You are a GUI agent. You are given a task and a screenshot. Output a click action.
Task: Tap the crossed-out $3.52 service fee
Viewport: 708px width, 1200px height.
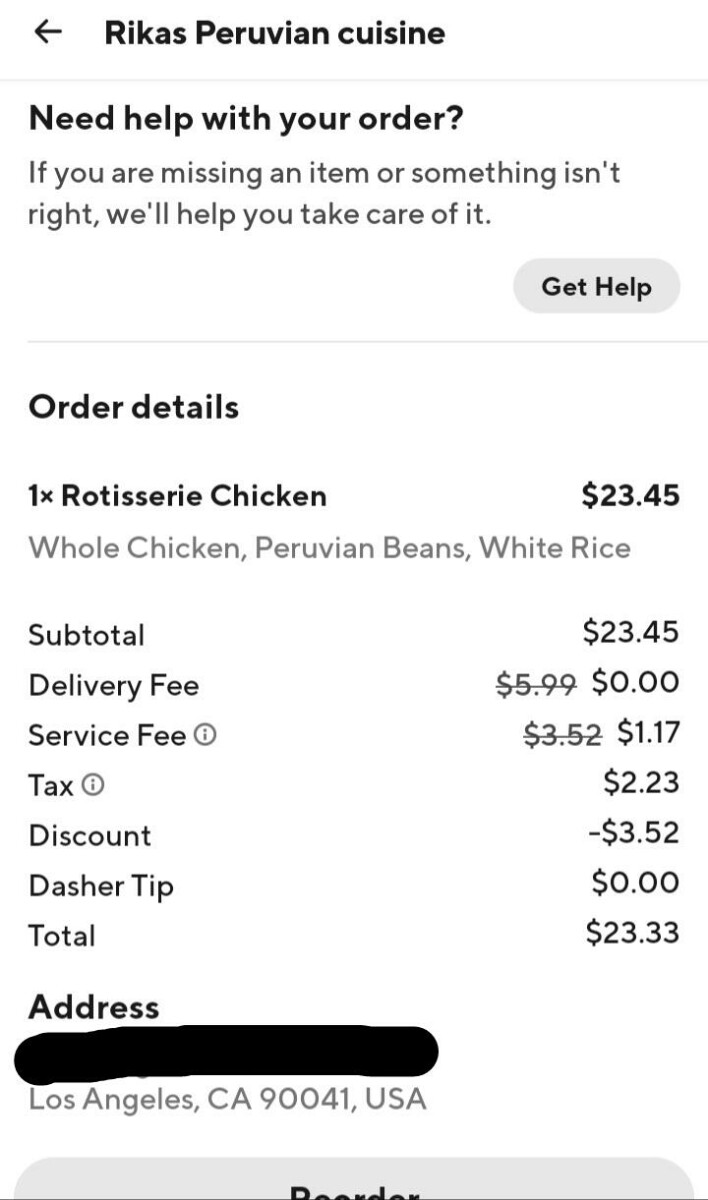(563, 733)
